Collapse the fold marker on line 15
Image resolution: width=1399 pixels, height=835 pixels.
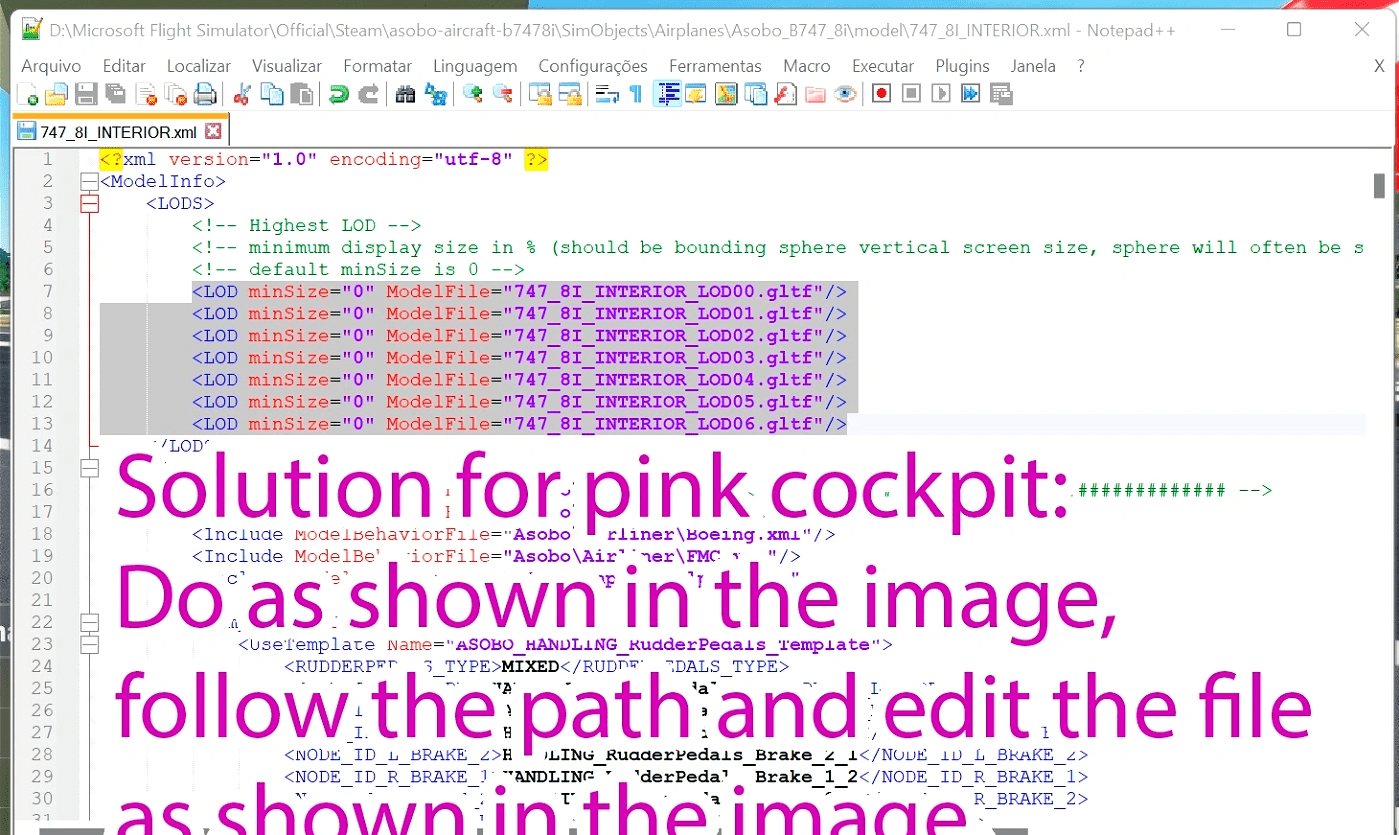[x=90, y=468]
